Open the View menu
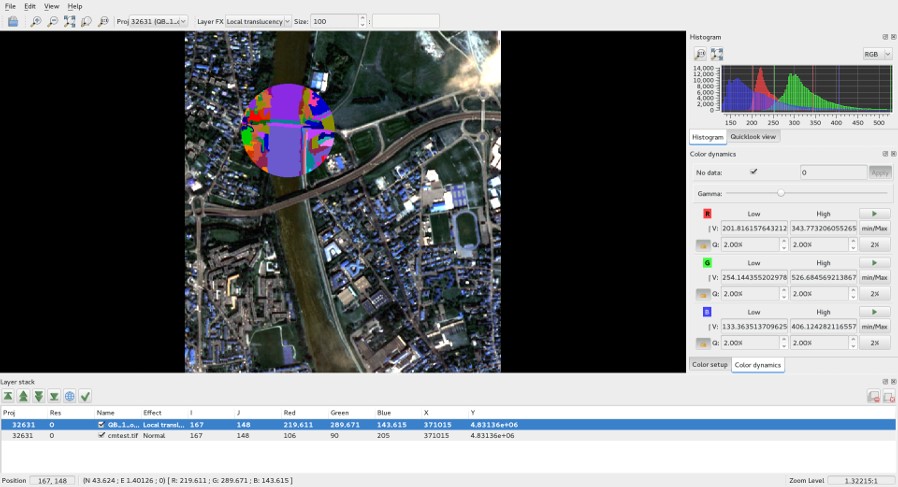This screenshot has width=898, height=487. pos(51,6)
